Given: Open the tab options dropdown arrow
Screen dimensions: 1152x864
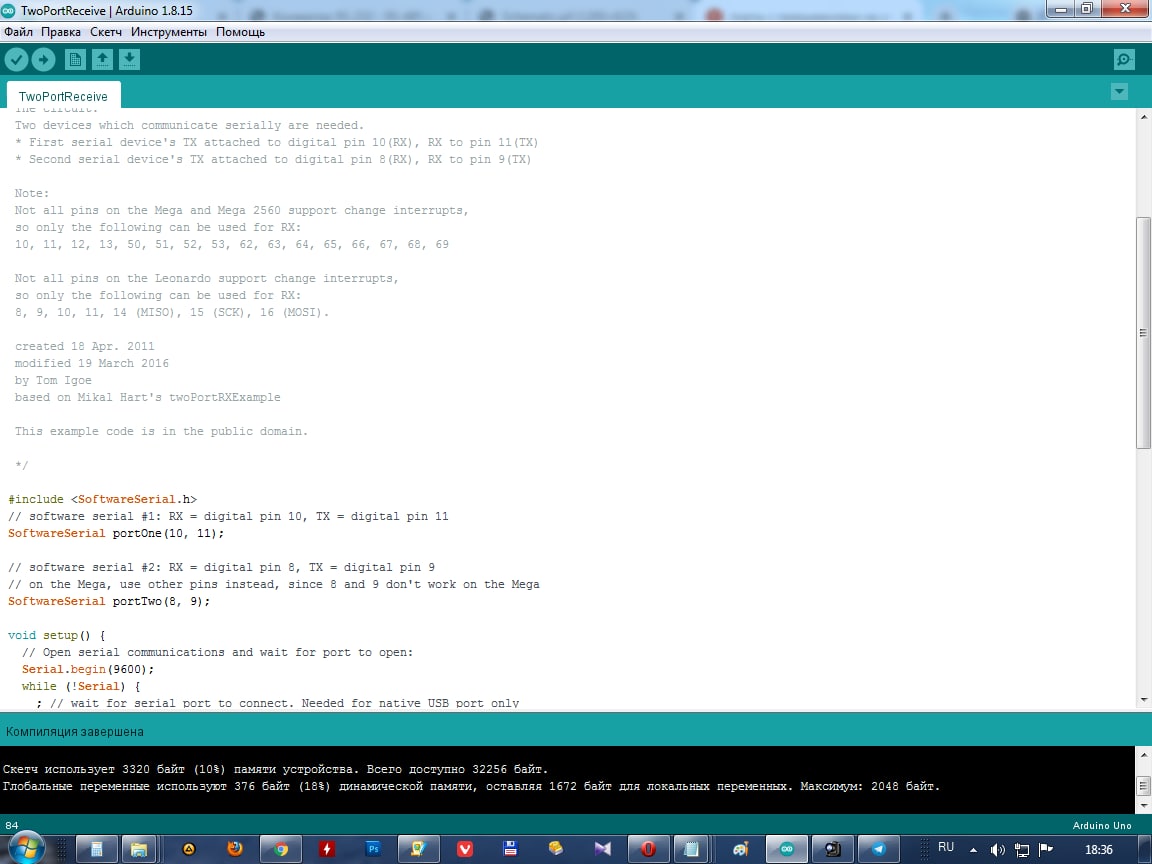Looking at the screenshot, I should click(x=1119, y=92).
